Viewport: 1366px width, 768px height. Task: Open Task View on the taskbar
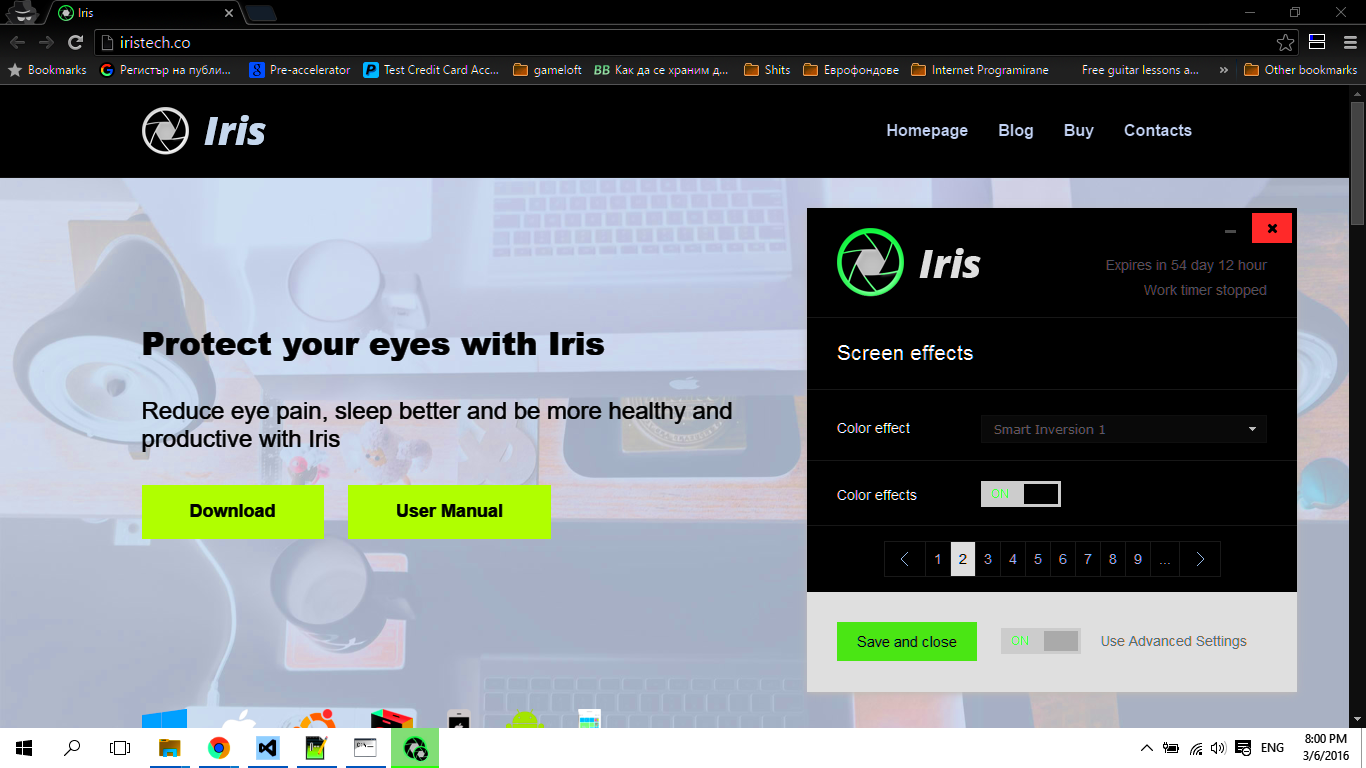tap(120, 747)
